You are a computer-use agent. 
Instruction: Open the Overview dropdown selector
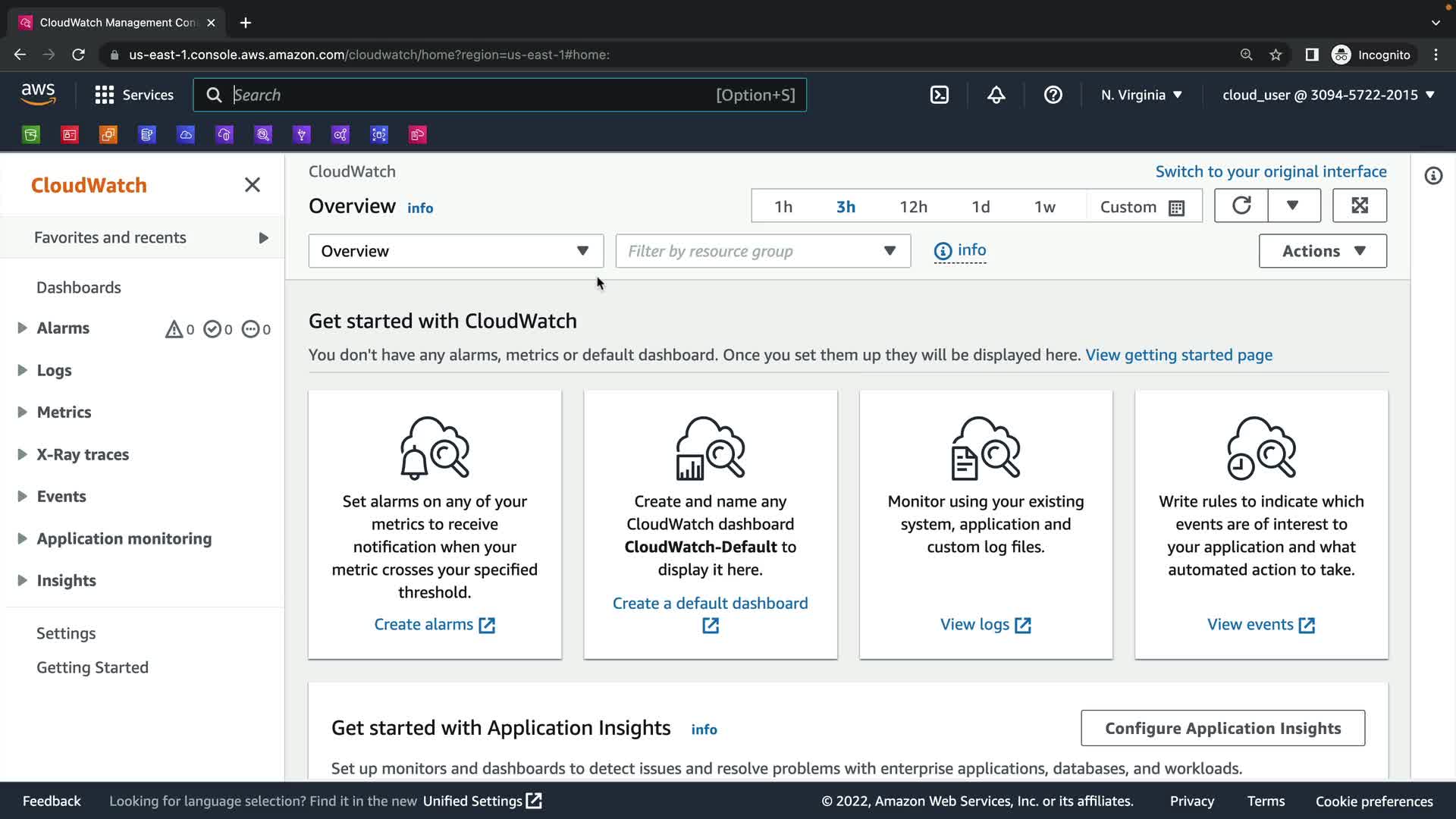(x=455, y=251)
